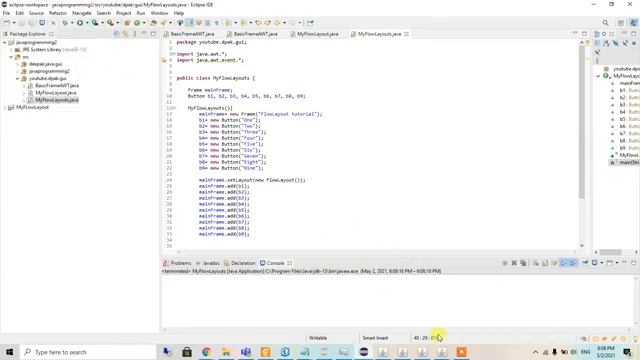
Task: Toggle Word Wrap in the Console toolbar
Action: (554, 263)
